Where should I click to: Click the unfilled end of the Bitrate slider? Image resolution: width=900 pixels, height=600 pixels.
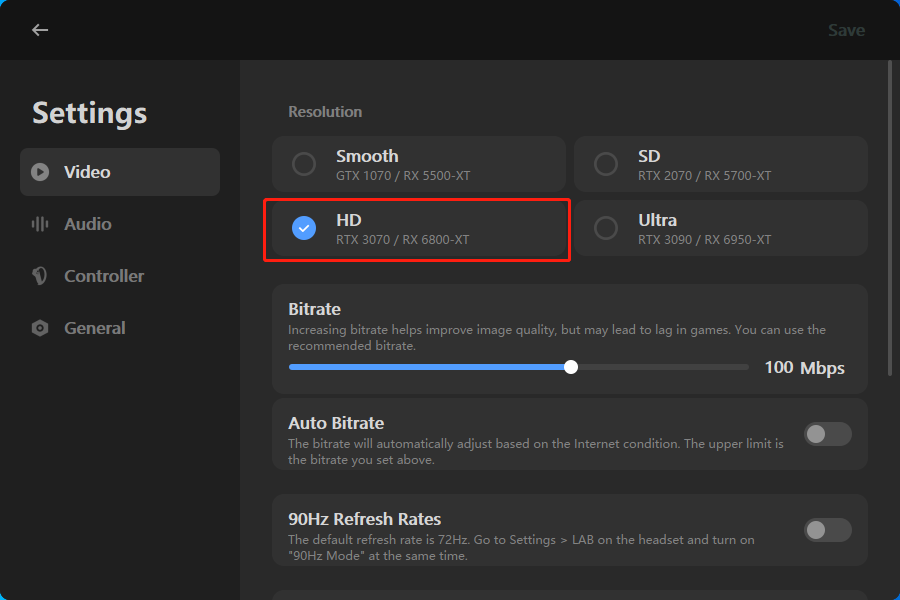click(x=662, y=367)
